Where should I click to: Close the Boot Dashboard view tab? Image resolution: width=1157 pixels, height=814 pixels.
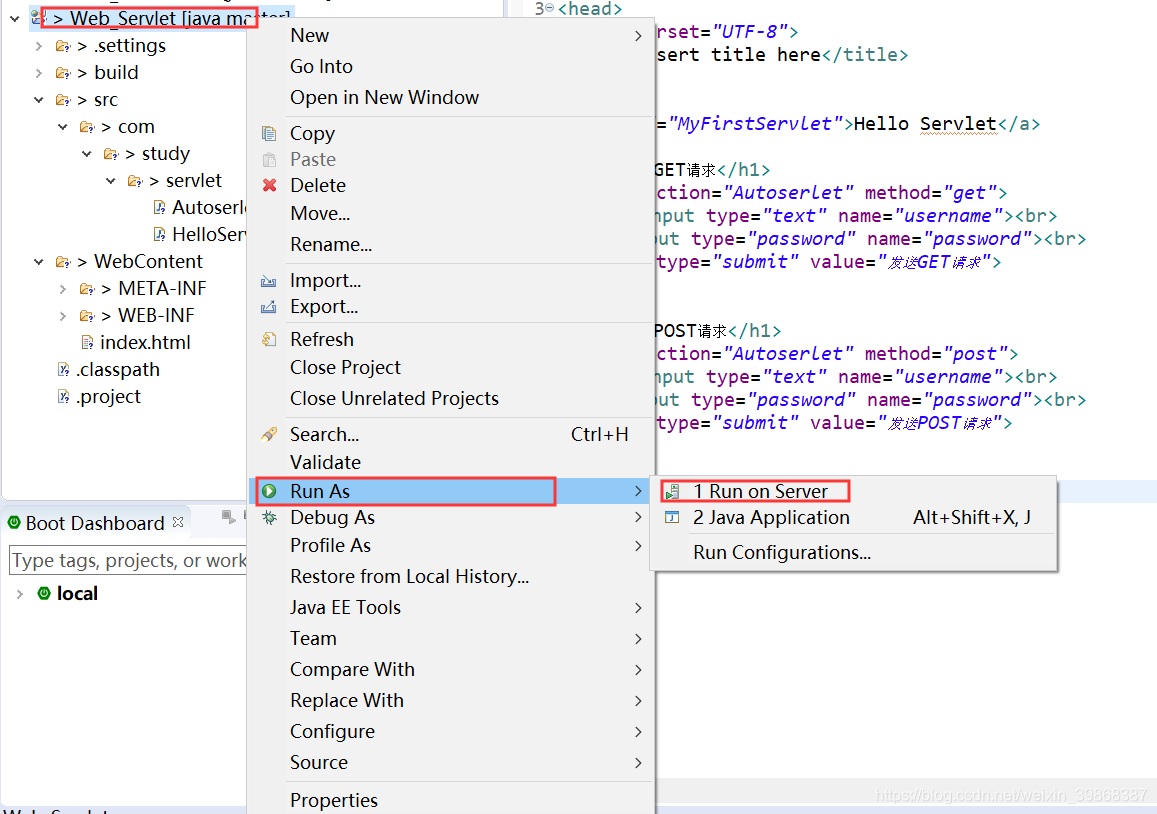(x=178, y=522)
